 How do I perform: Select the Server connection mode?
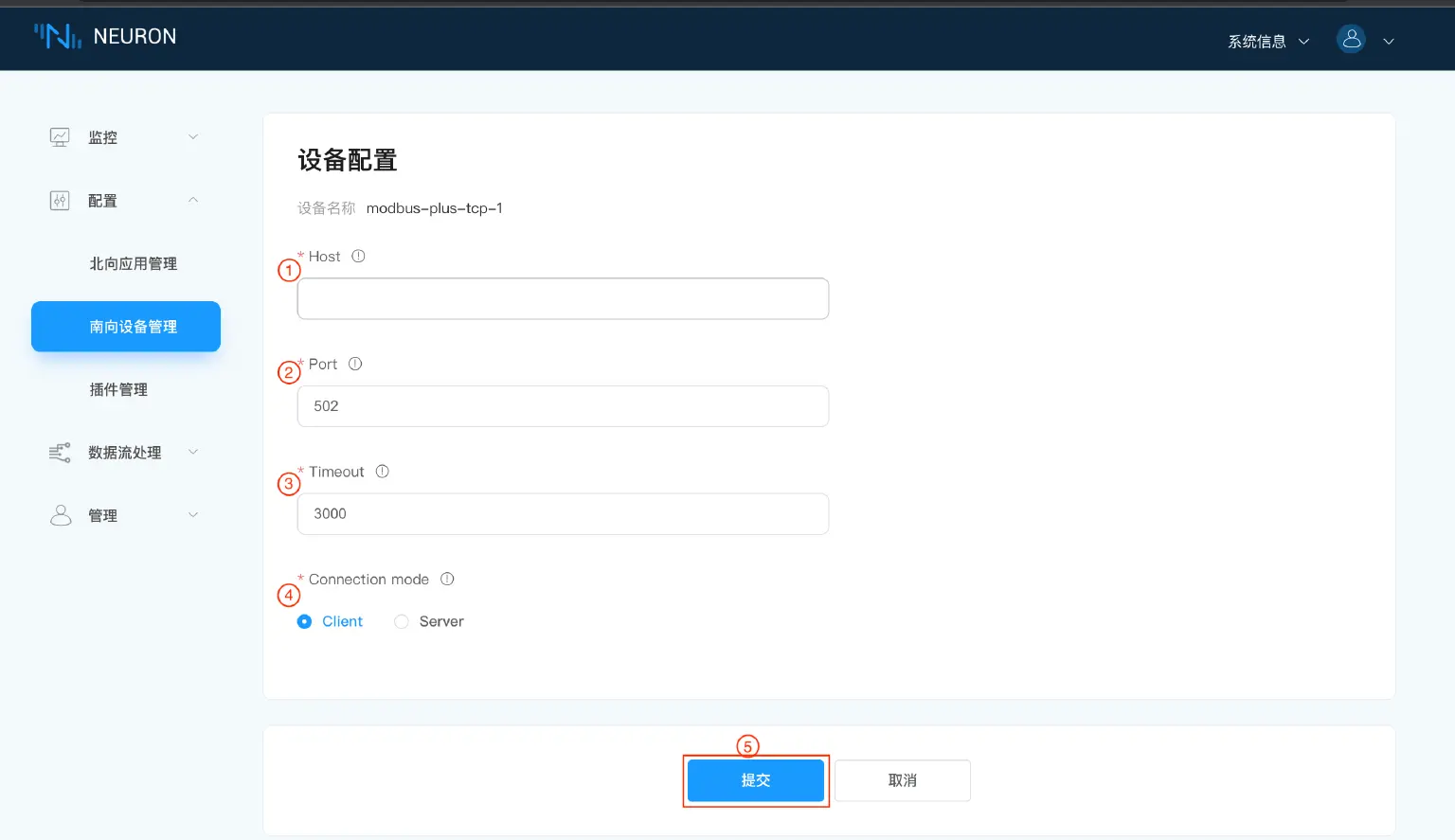[402, 622]
